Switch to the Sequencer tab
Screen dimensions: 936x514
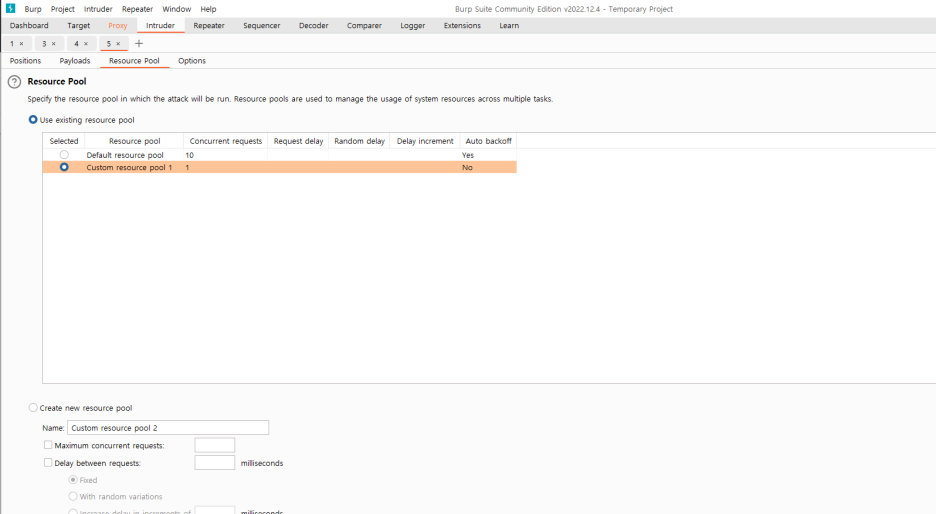[261, 26]
